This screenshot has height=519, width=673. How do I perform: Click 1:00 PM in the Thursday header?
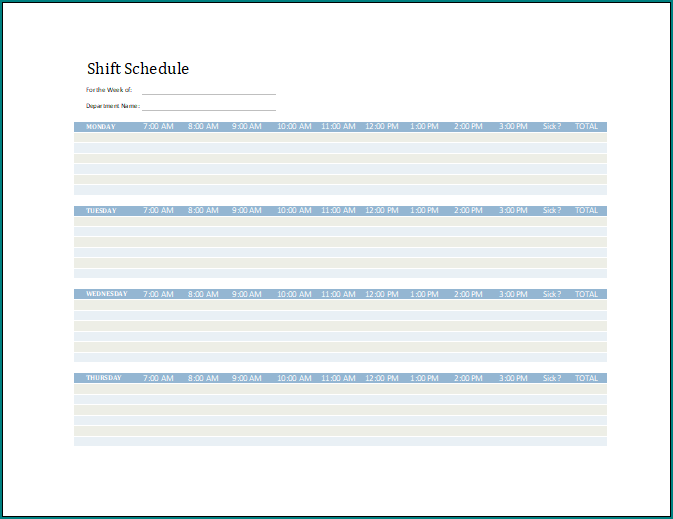424,378
